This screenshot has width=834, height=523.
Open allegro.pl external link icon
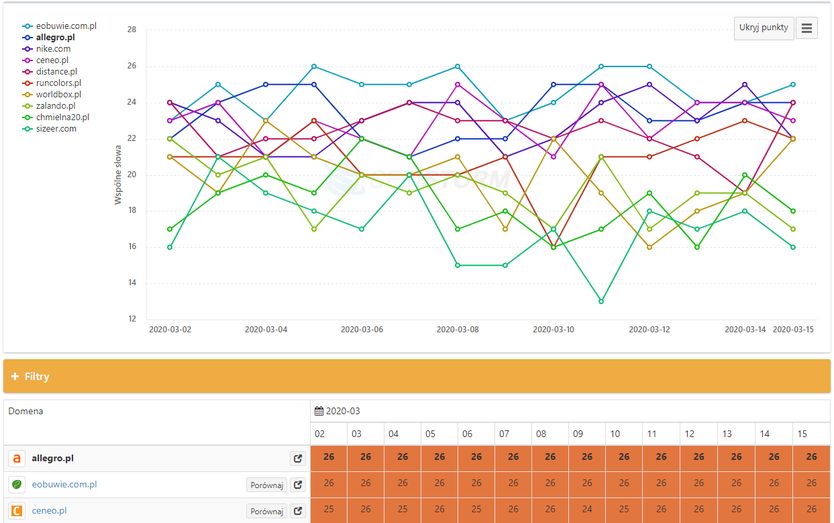(298, 458)
